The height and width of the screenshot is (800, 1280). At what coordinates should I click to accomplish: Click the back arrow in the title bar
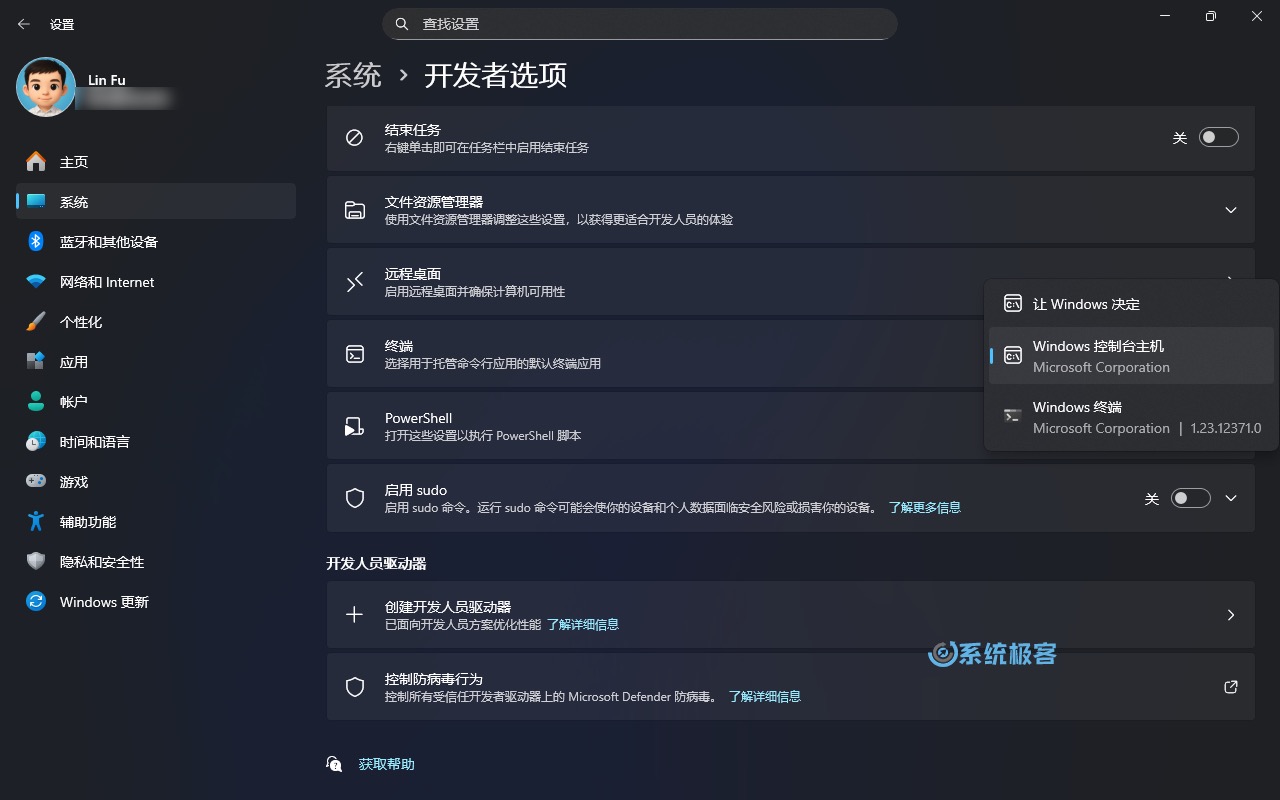coord(24,24)
